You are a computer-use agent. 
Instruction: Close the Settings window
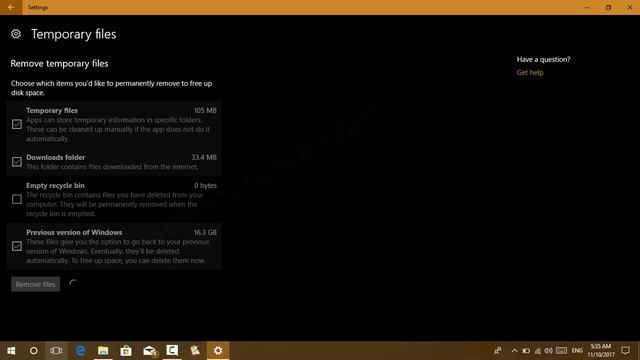point(630,7)
